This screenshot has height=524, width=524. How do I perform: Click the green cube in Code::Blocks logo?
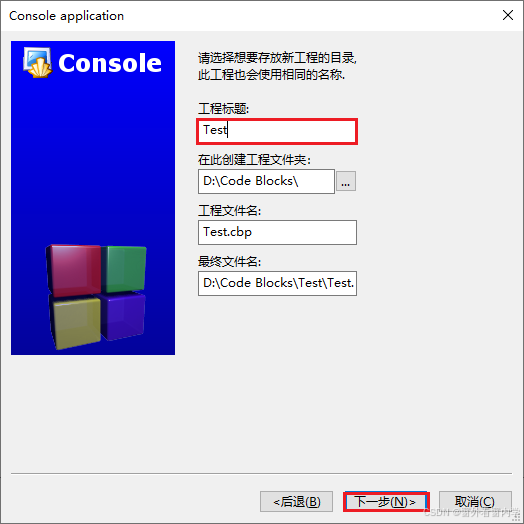(124, 268)
